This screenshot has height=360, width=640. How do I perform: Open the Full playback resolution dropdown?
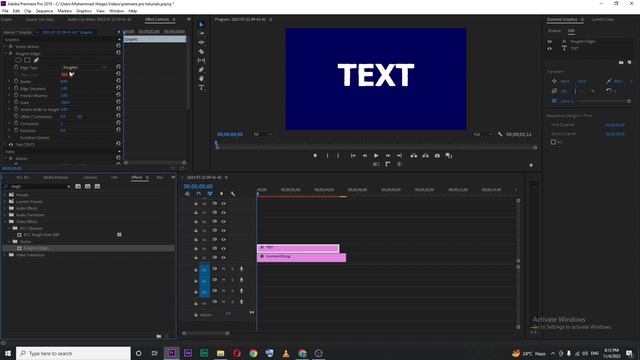(x=483, y=134)
